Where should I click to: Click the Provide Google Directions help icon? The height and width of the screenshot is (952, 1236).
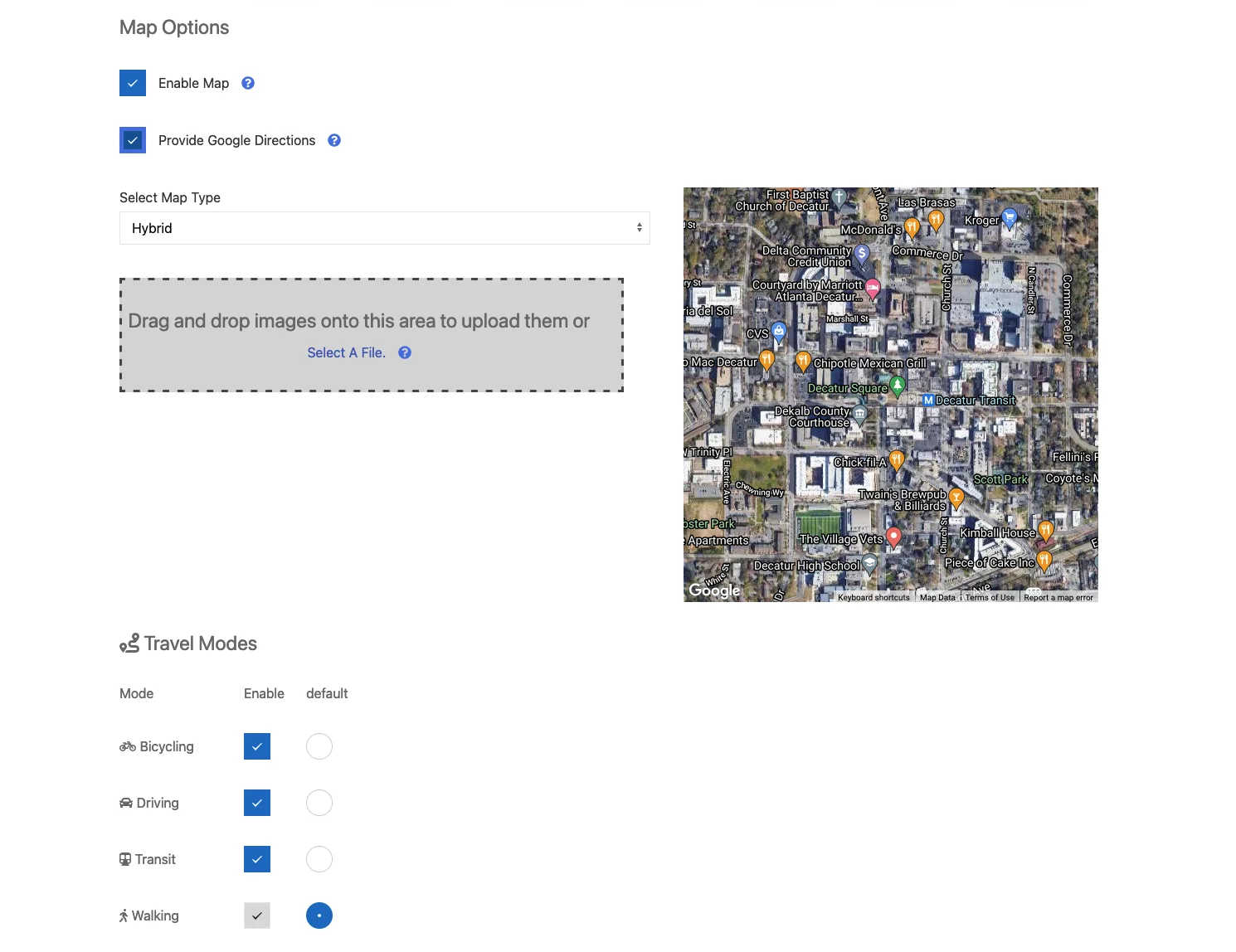334,140
